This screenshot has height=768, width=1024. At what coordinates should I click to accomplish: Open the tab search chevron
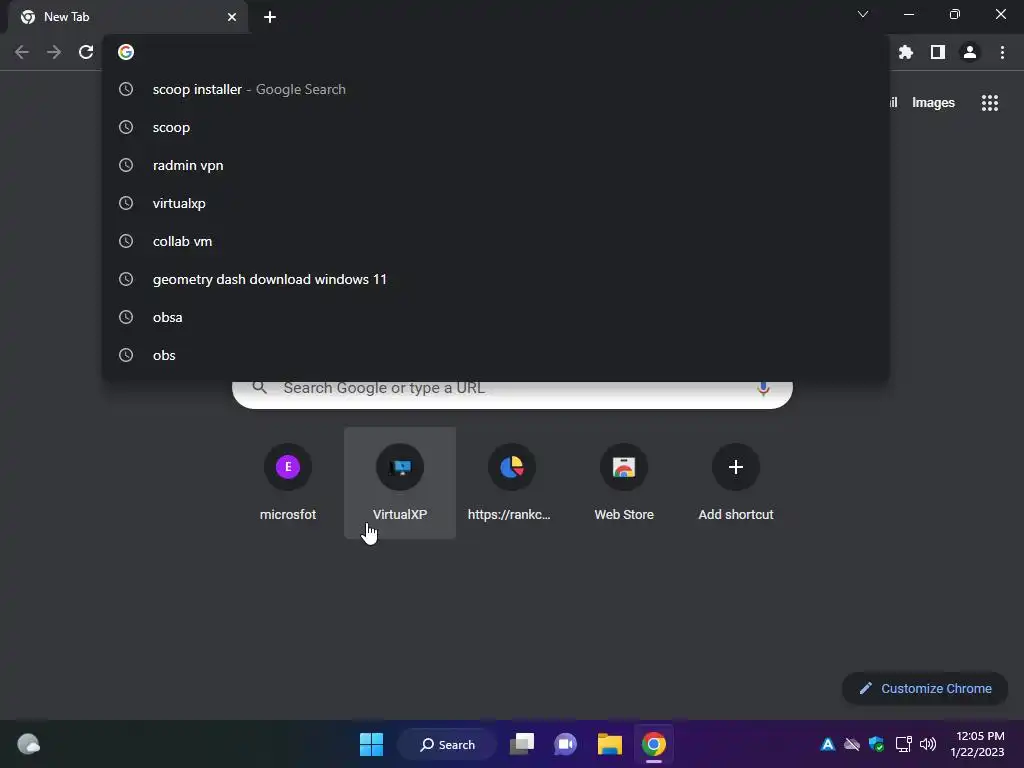click(863, 14)
